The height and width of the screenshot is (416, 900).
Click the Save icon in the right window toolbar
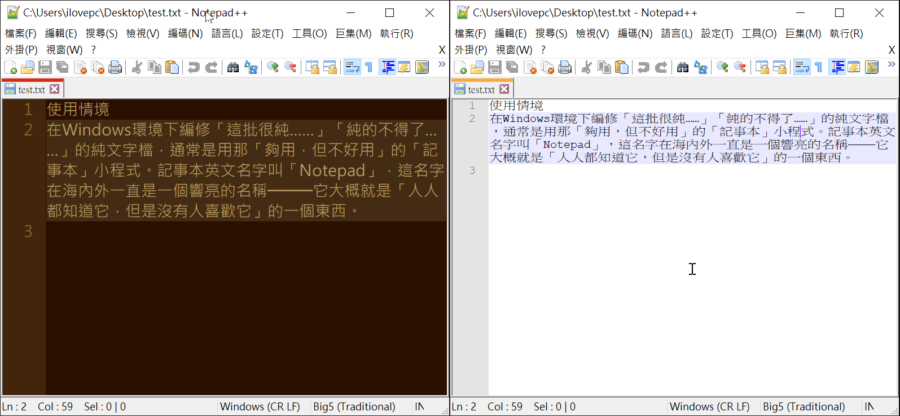click(495, 68)
